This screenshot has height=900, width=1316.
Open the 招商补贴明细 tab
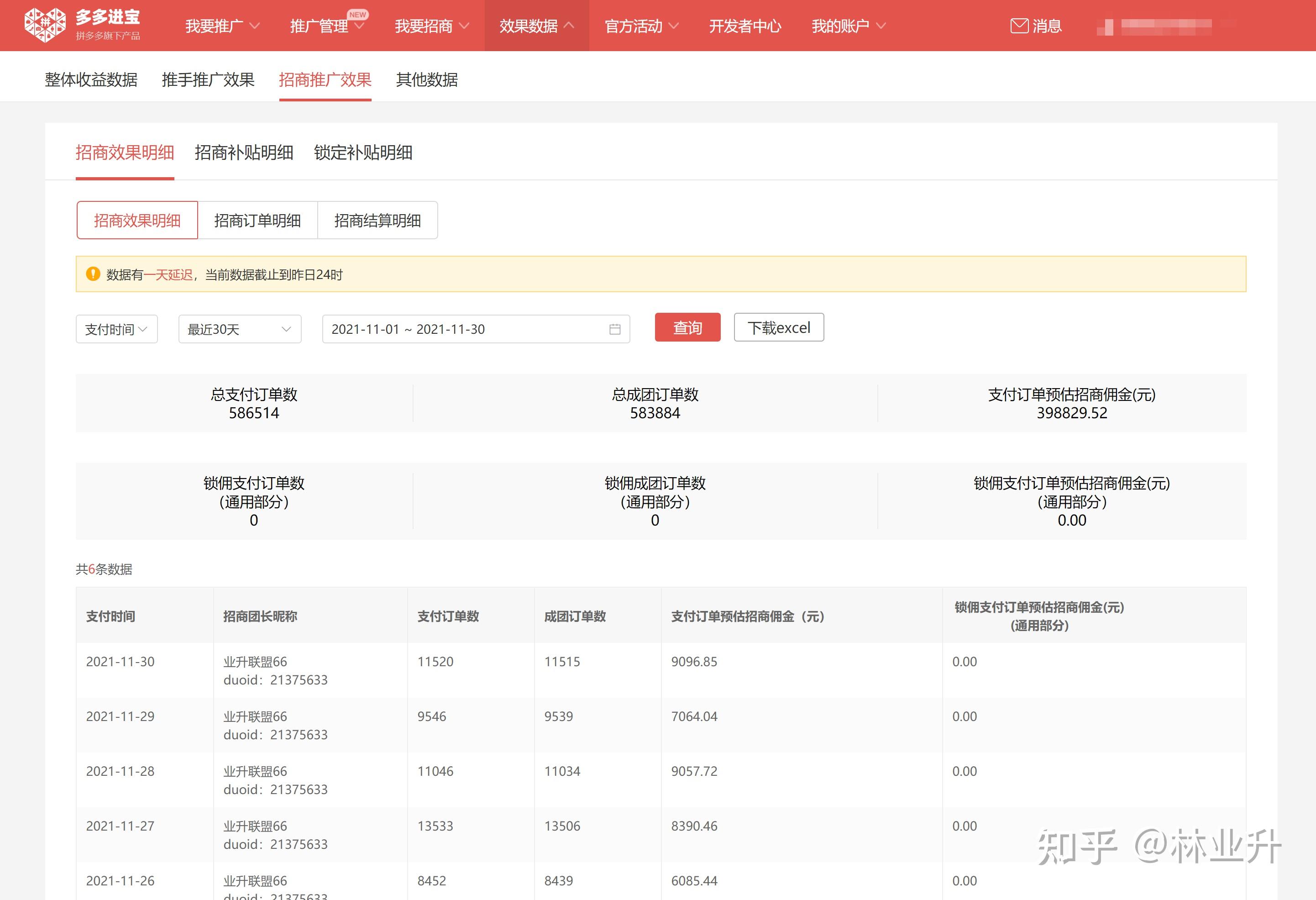pyautogui.click(x=244, y=153)
